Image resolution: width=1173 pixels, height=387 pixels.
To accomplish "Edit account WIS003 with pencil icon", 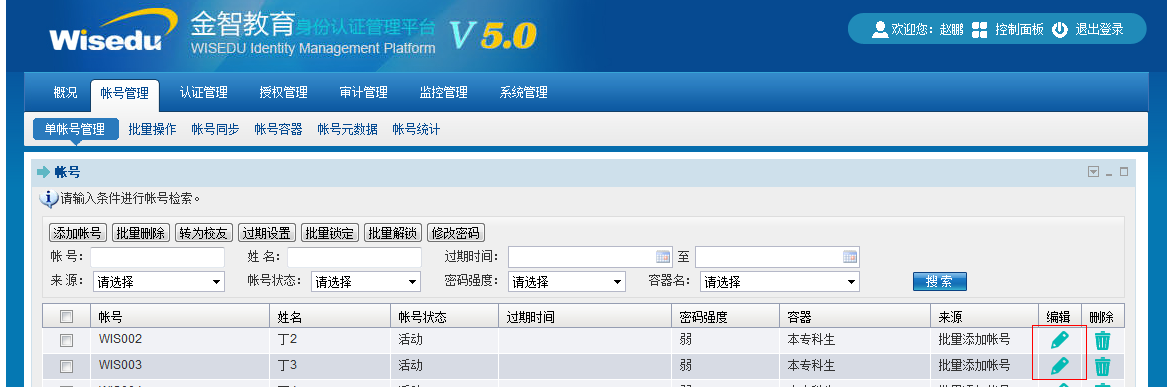I will [1059, 366].
